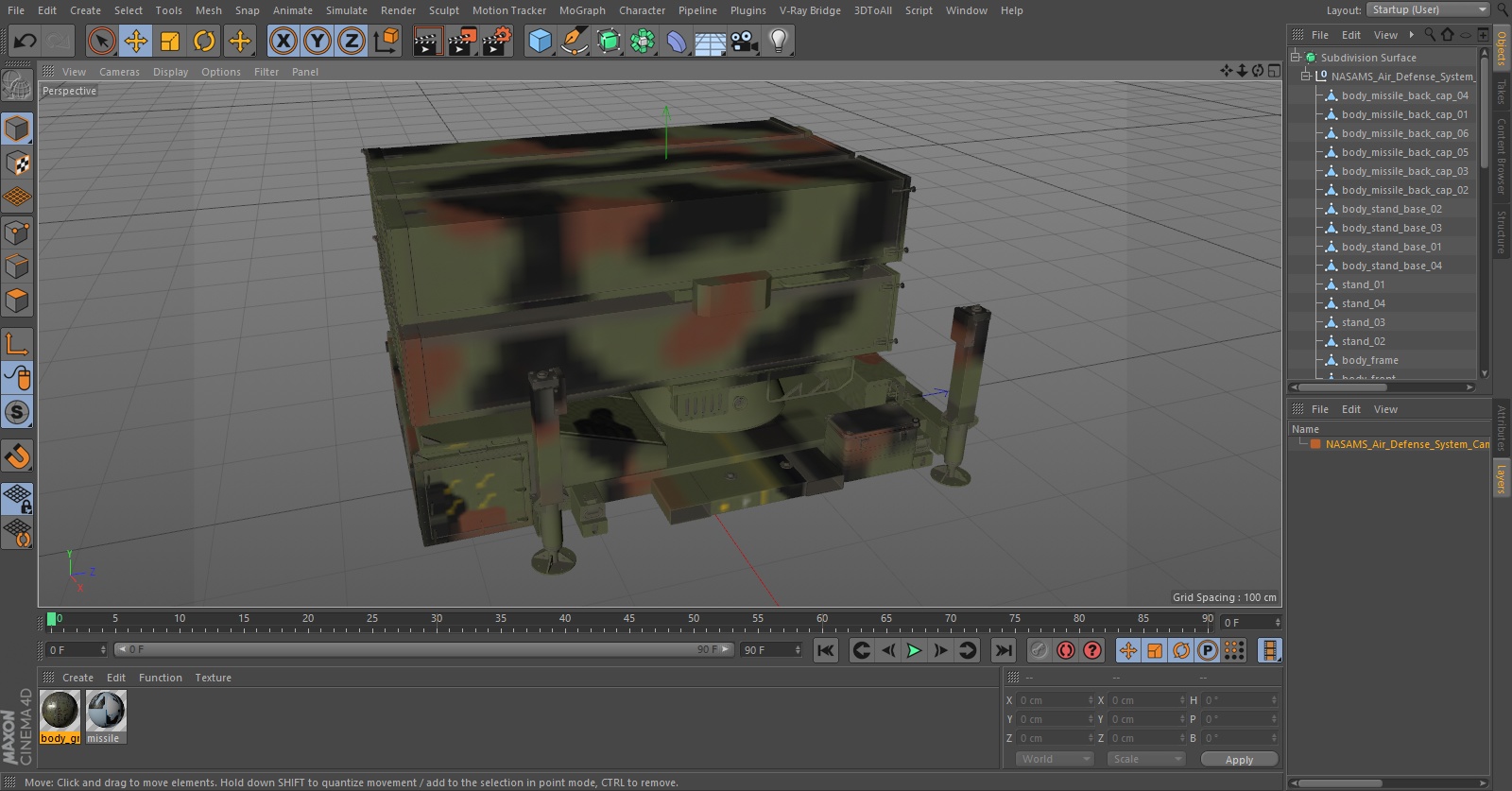Toggle Y axis lock
1512x791 pixels.
(x=318, y=41)
